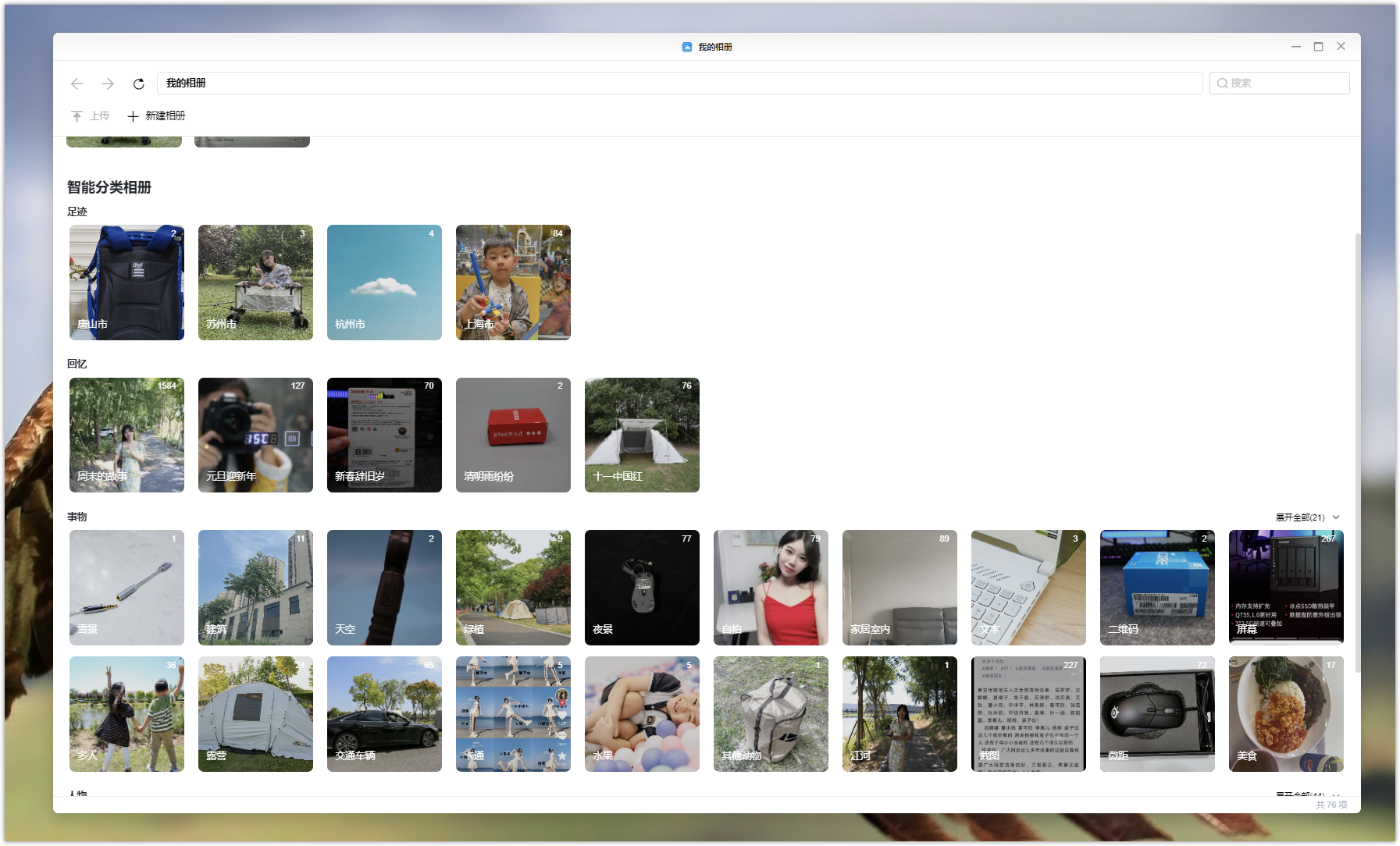Open the 苏州市 footprint album

pyautogui.click(x=255, y=283)
